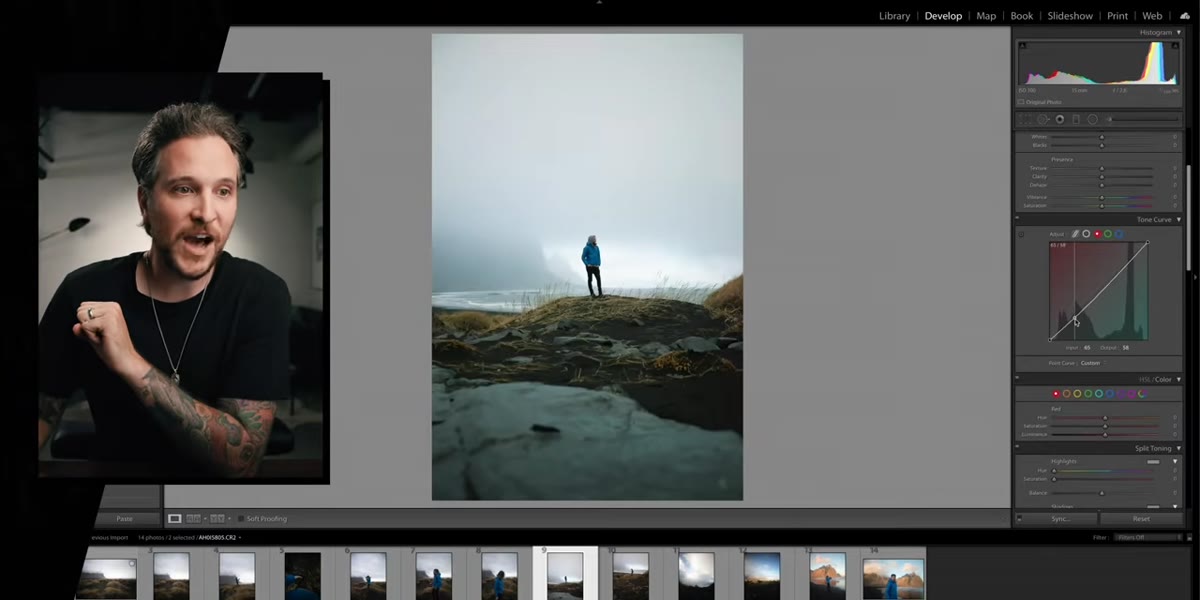Open Before/After view in toolbar
The image size is (1200, 600).
(x=194, y=519)
